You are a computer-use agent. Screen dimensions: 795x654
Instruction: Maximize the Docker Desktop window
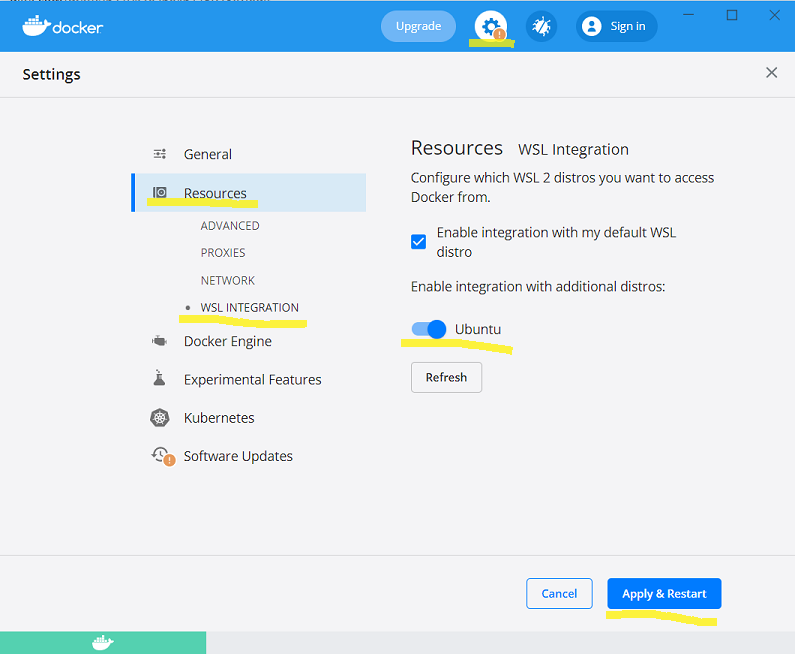tap(732, 15)
